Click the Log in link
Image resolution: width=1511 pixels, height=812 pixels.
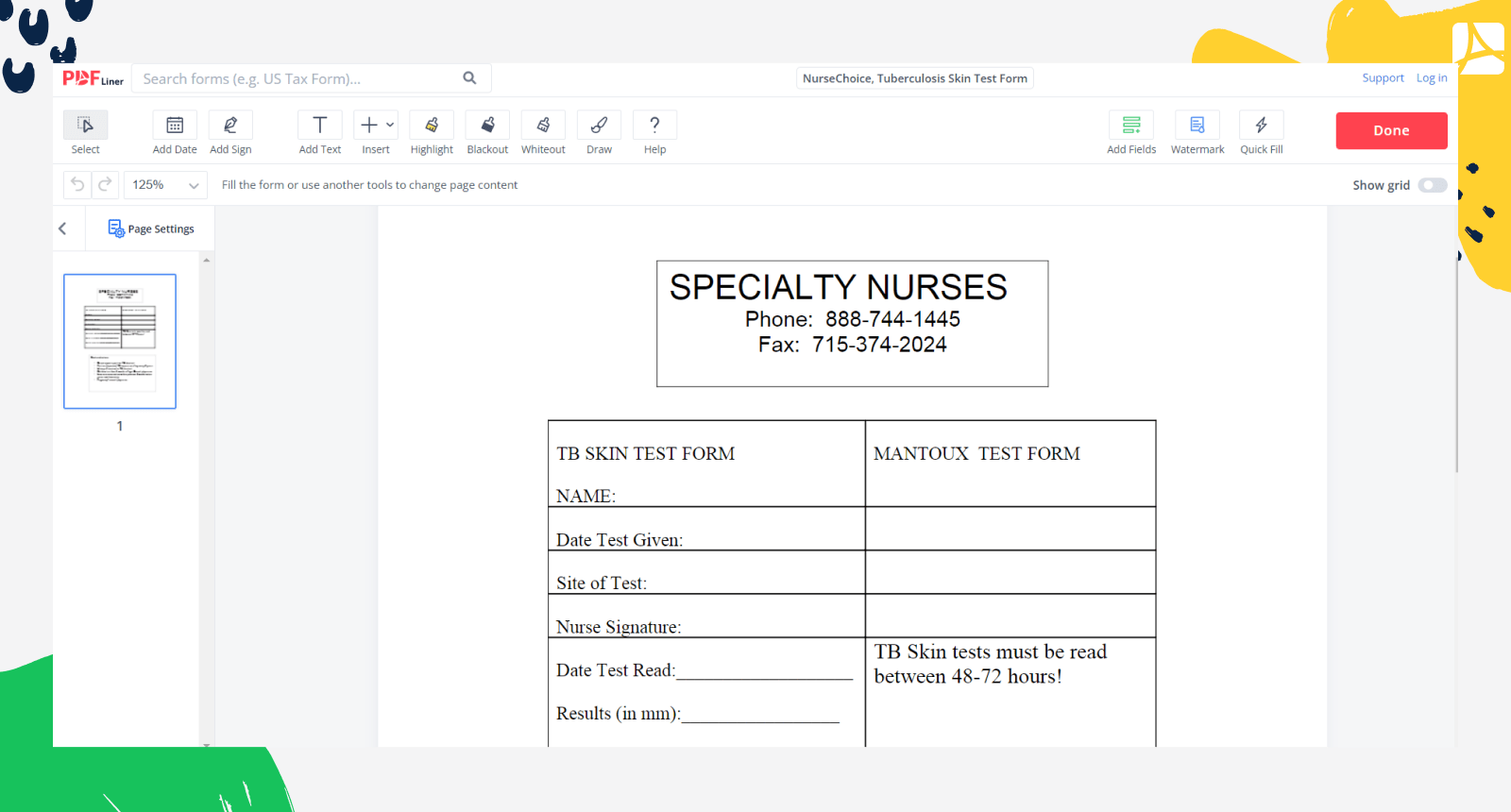pos(1432,78)
